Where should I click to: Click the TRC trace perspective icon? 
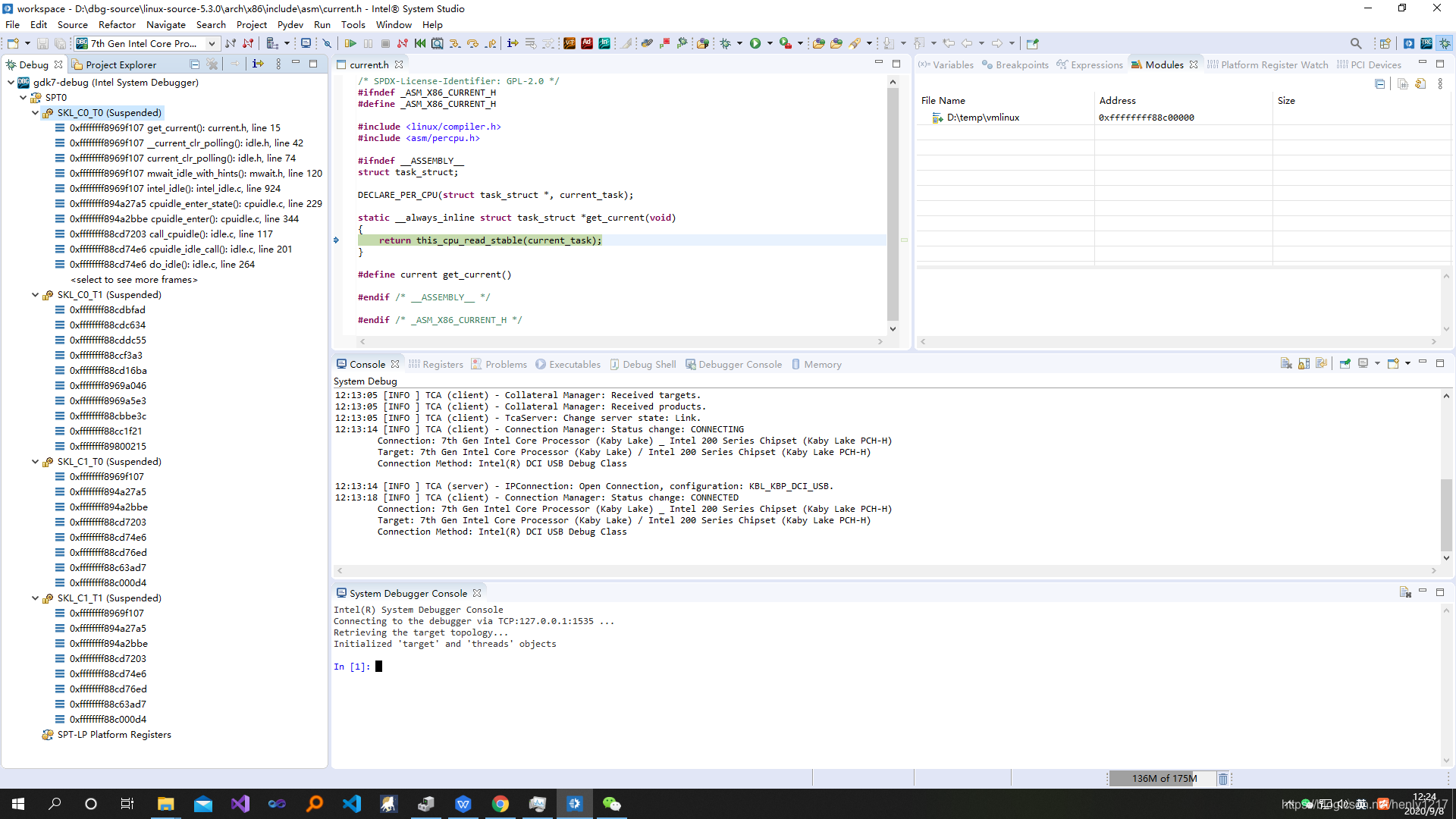(x=1426, y=43)
